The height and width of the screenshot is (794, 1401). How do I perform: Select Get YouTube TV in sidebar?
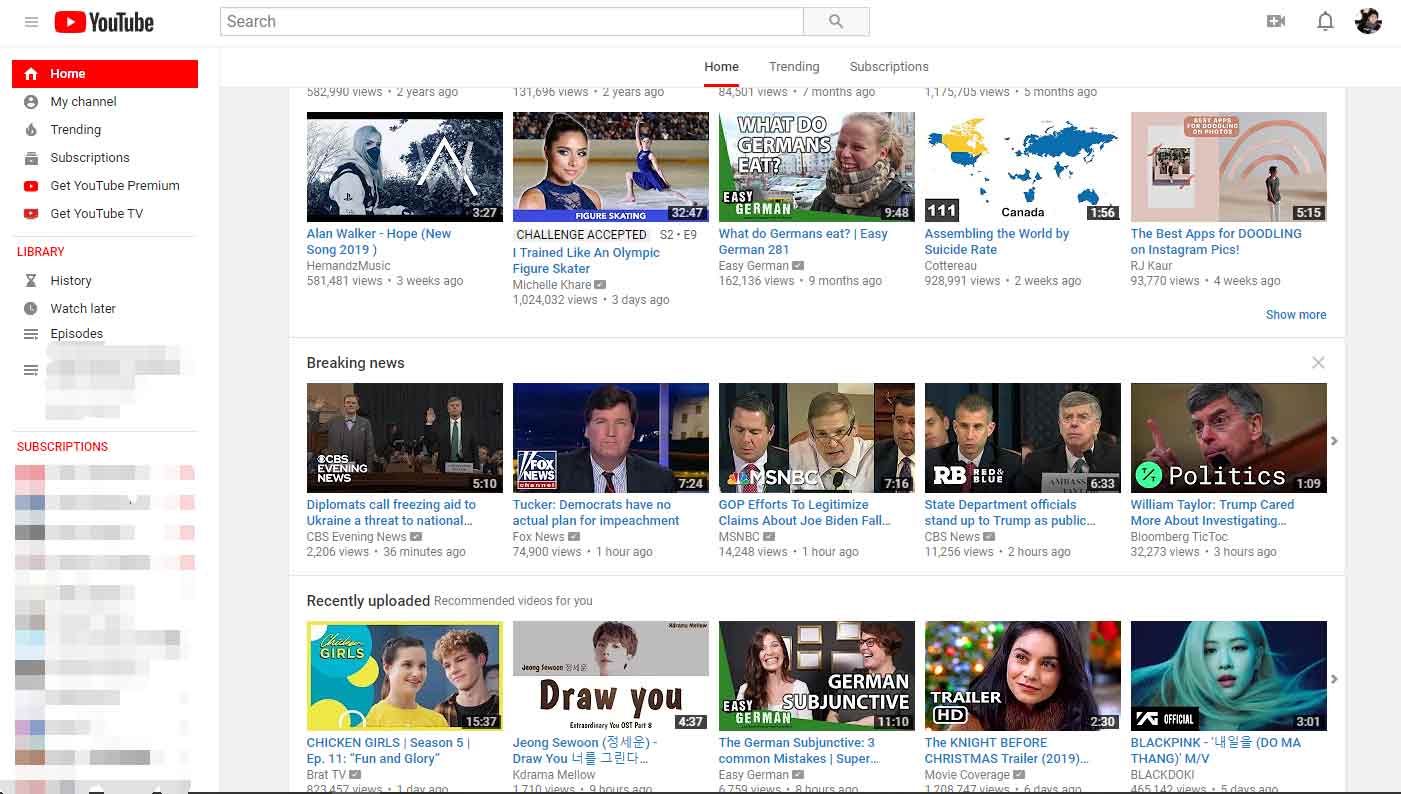pyautogui.click(x=98, y=213)
